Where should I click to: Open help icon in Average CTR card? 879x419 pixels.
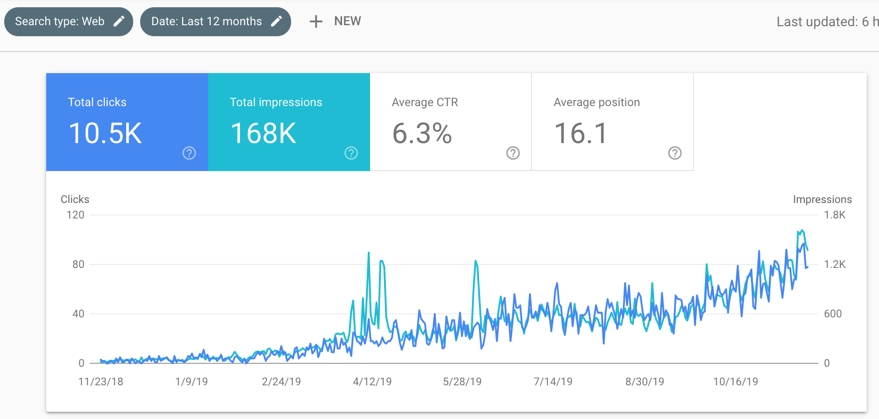(513, 153)
